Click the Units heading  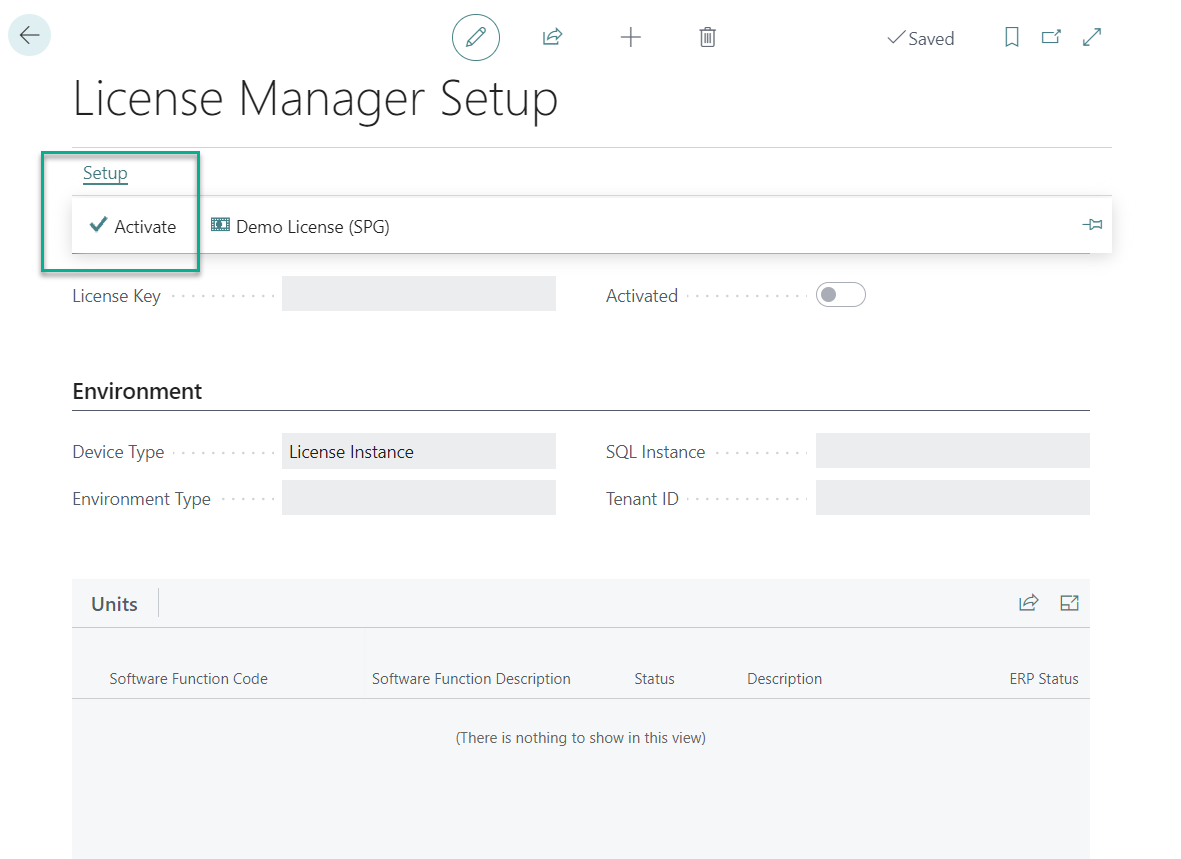pos(114,604)
